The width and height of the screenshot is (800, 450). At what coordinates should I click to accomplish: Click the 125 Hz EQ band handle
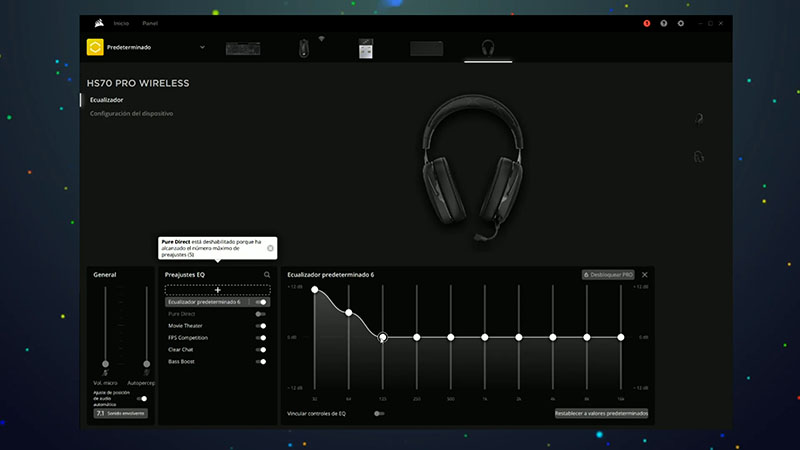383,337
